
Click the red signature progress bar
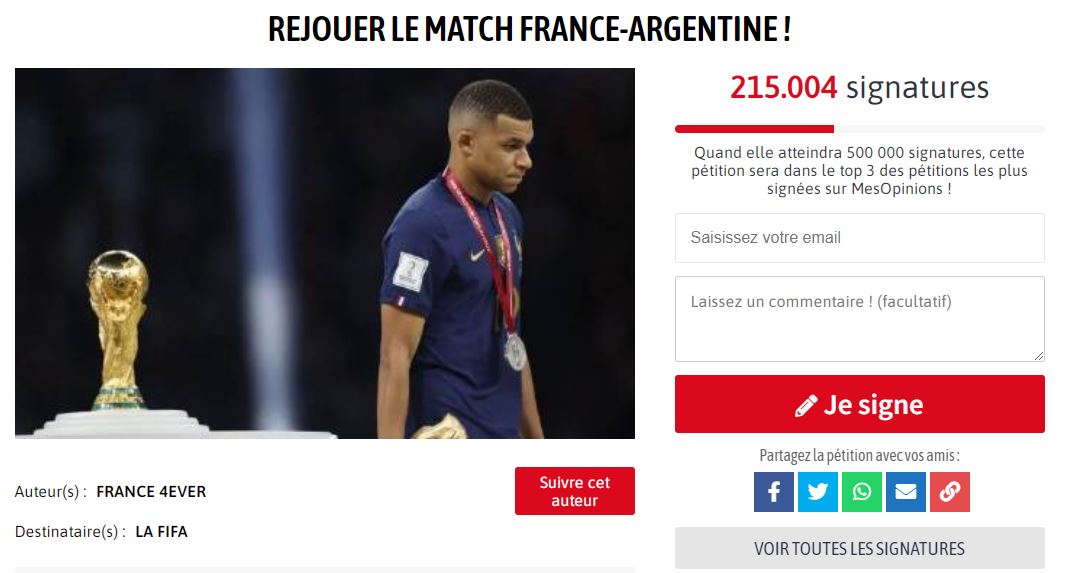coord(754,129)
